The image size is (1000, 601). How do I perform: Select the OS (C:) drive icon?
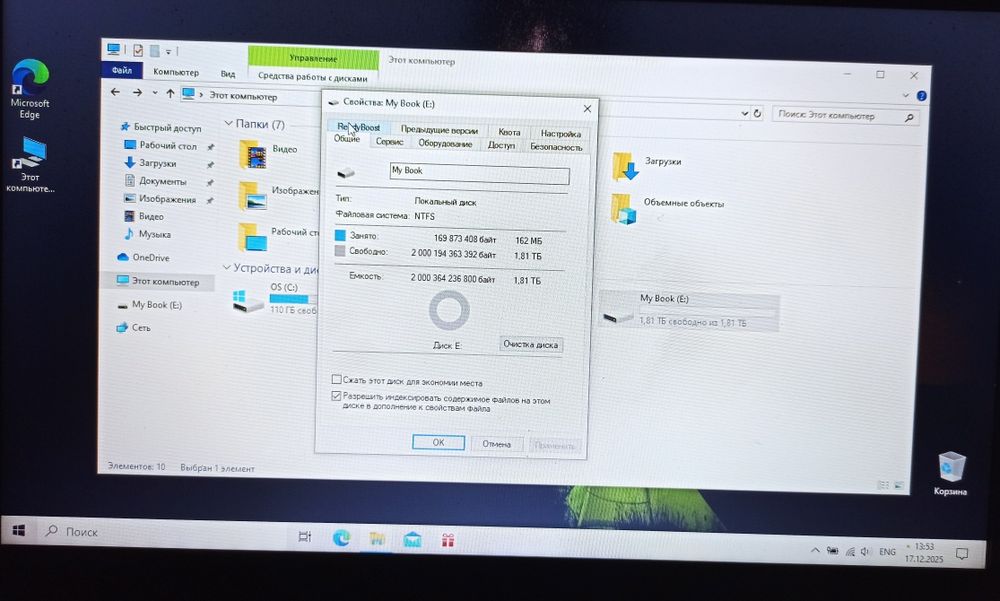(x=248, y=300)
